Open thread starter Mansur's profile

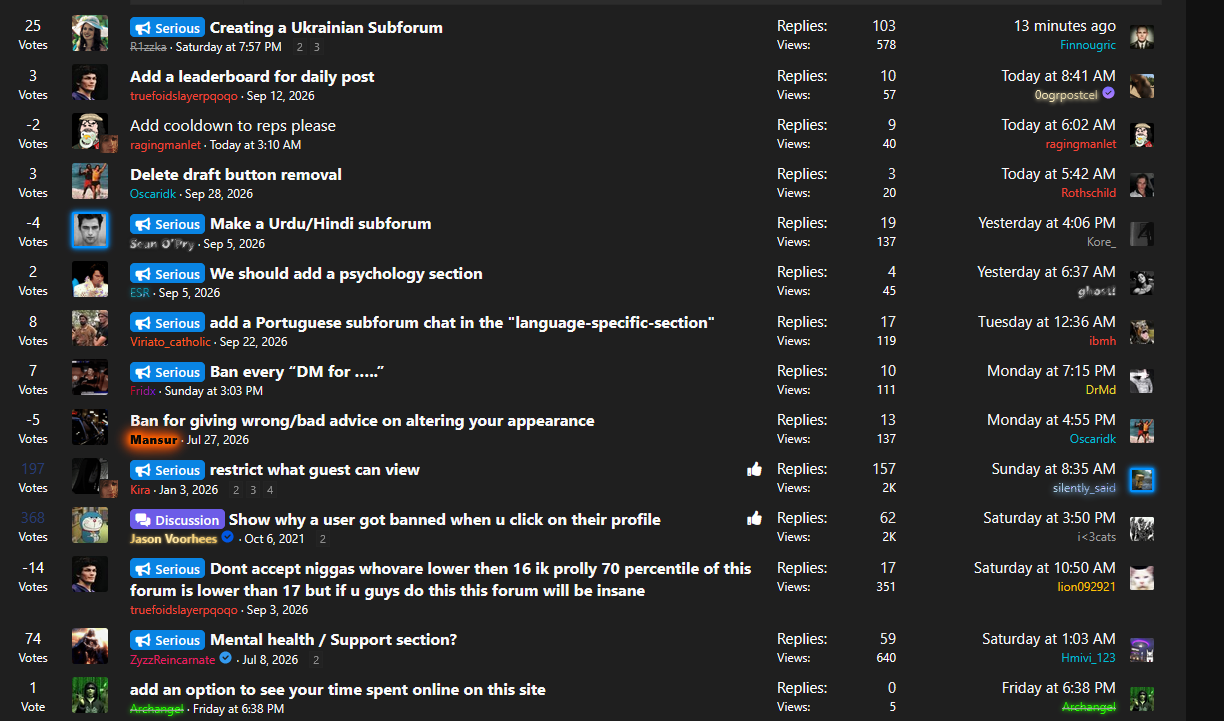click(154, 440)
